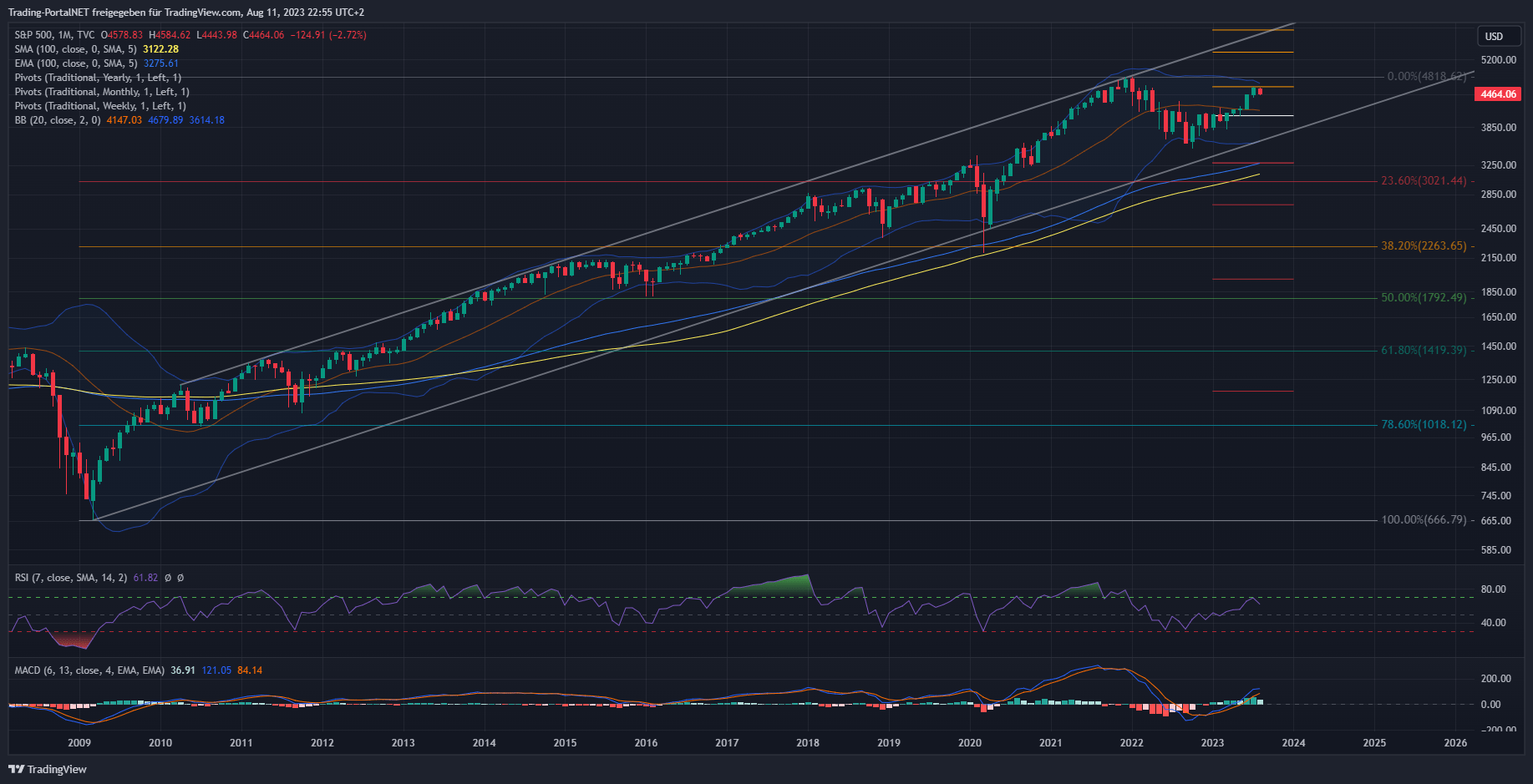Click the red 4464.06 current price label

click(x=1498, y=94)
